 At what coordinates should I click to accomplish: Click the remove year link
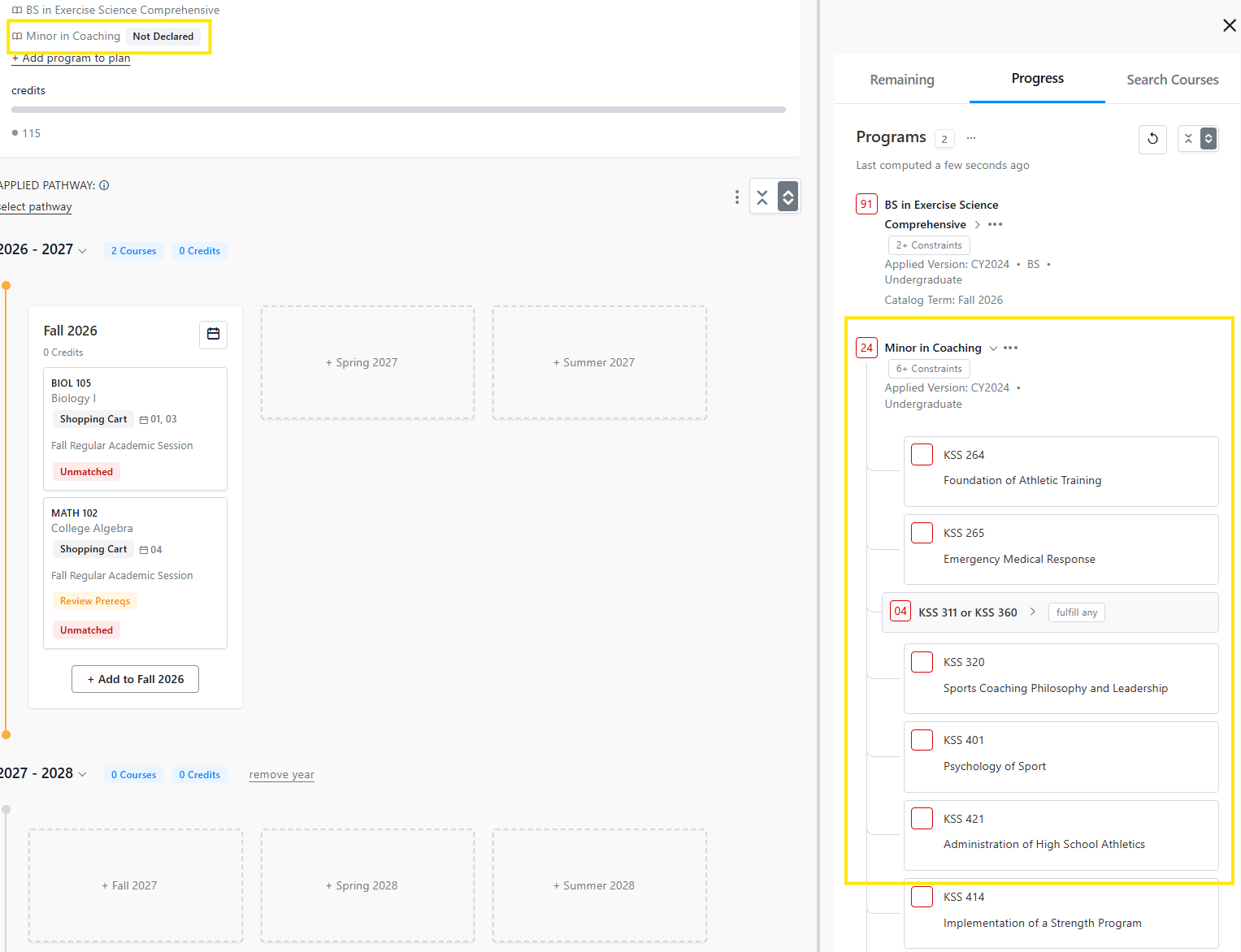click(281, 775)
